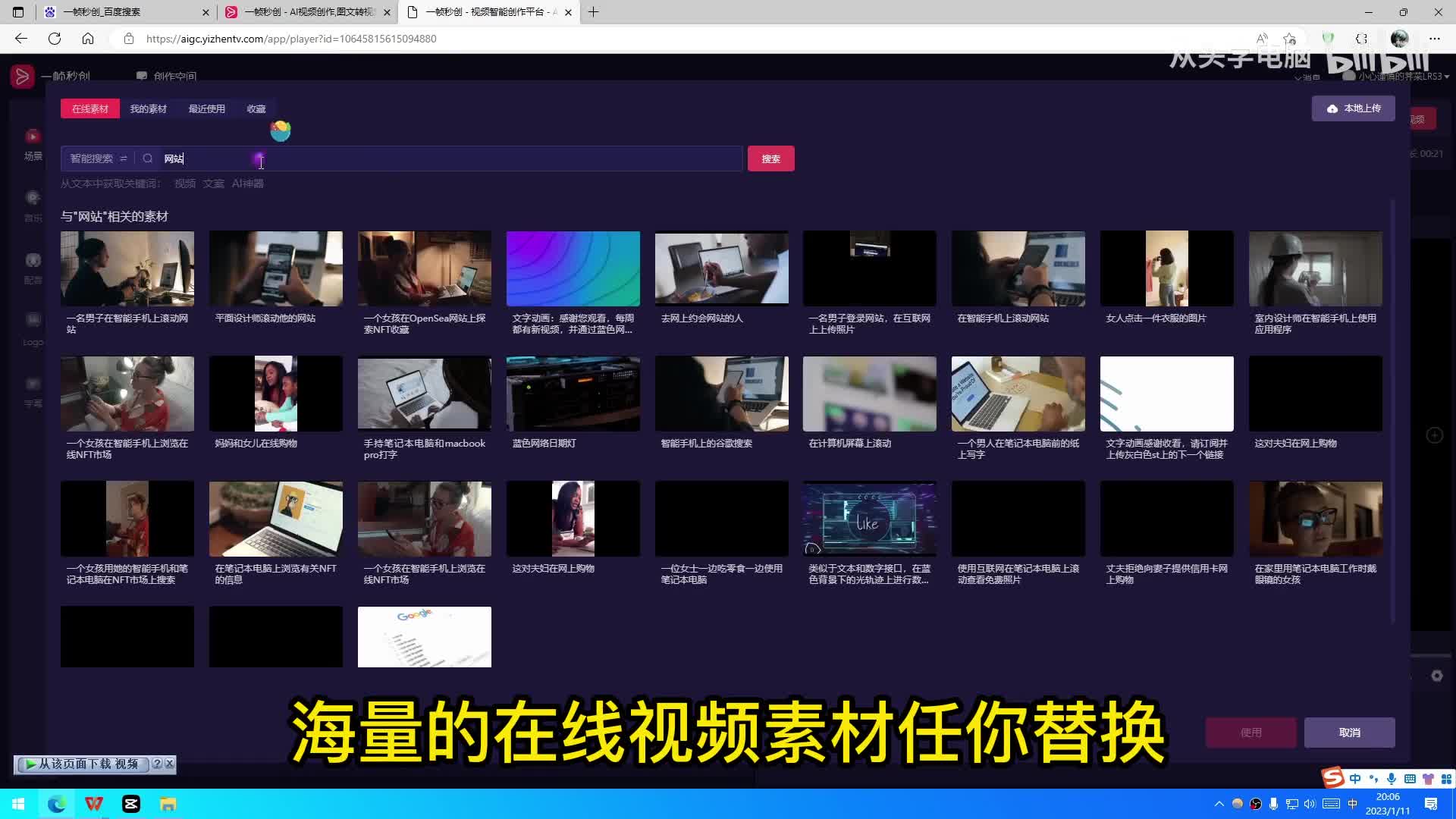
Task: Switch to the 最近使用 tab
Action: tap(206, 108)
